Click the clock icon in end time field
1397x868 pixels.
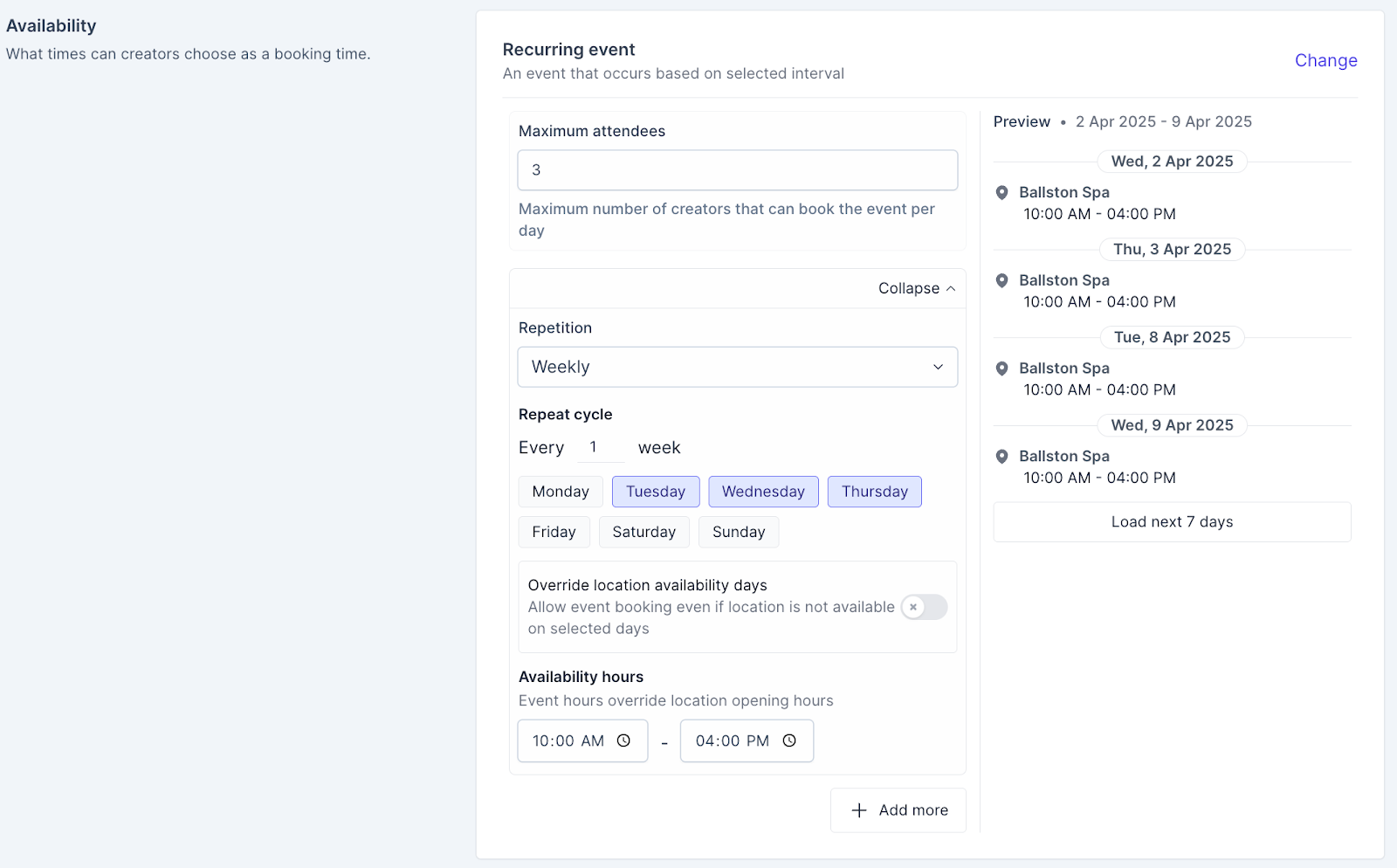pyautogui.click(x=789, y=741)
